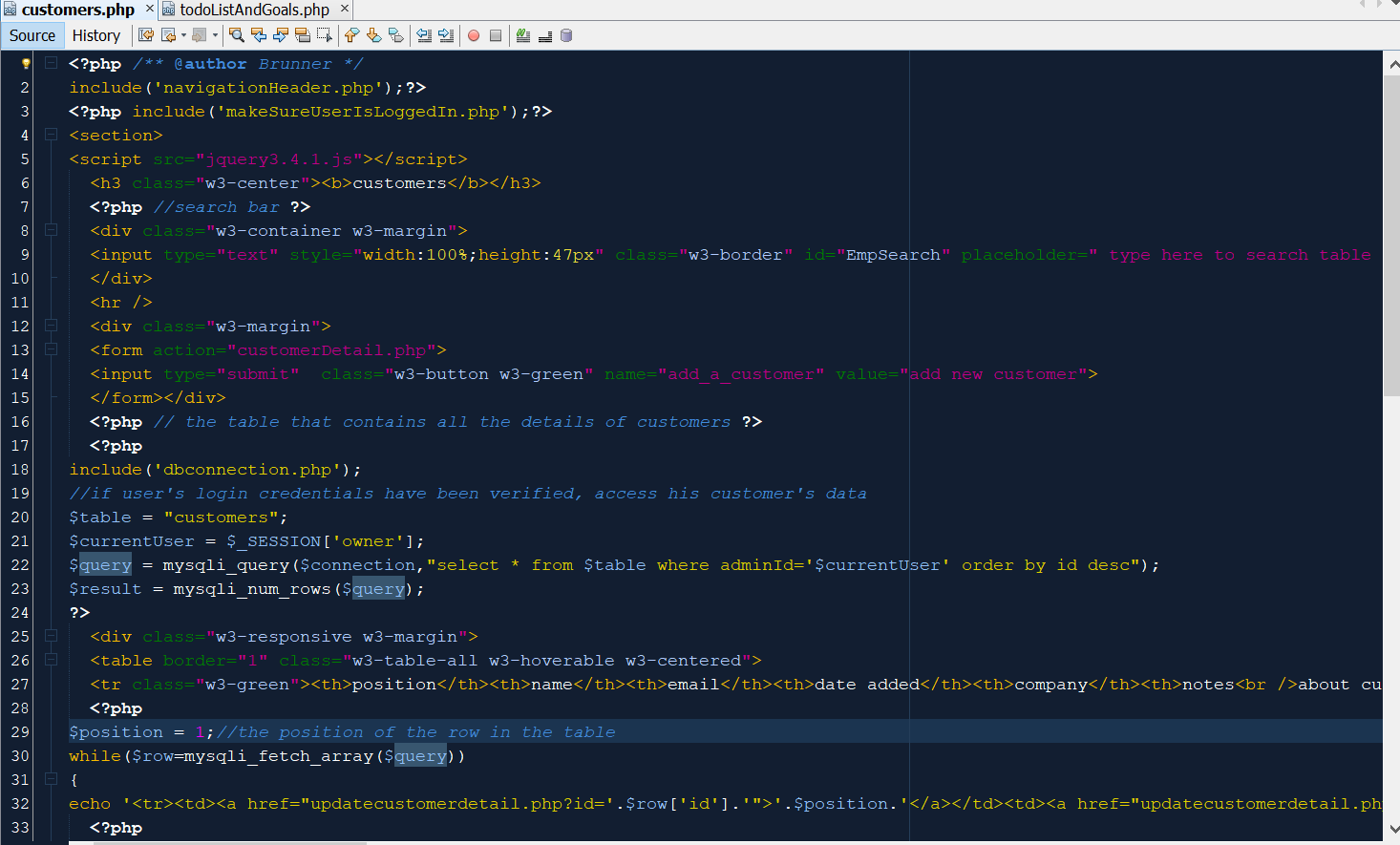Viewport: 1400px width, 845px height.
Task: Click the highlighted 'query' on line 30
Action: click(420, 756)
